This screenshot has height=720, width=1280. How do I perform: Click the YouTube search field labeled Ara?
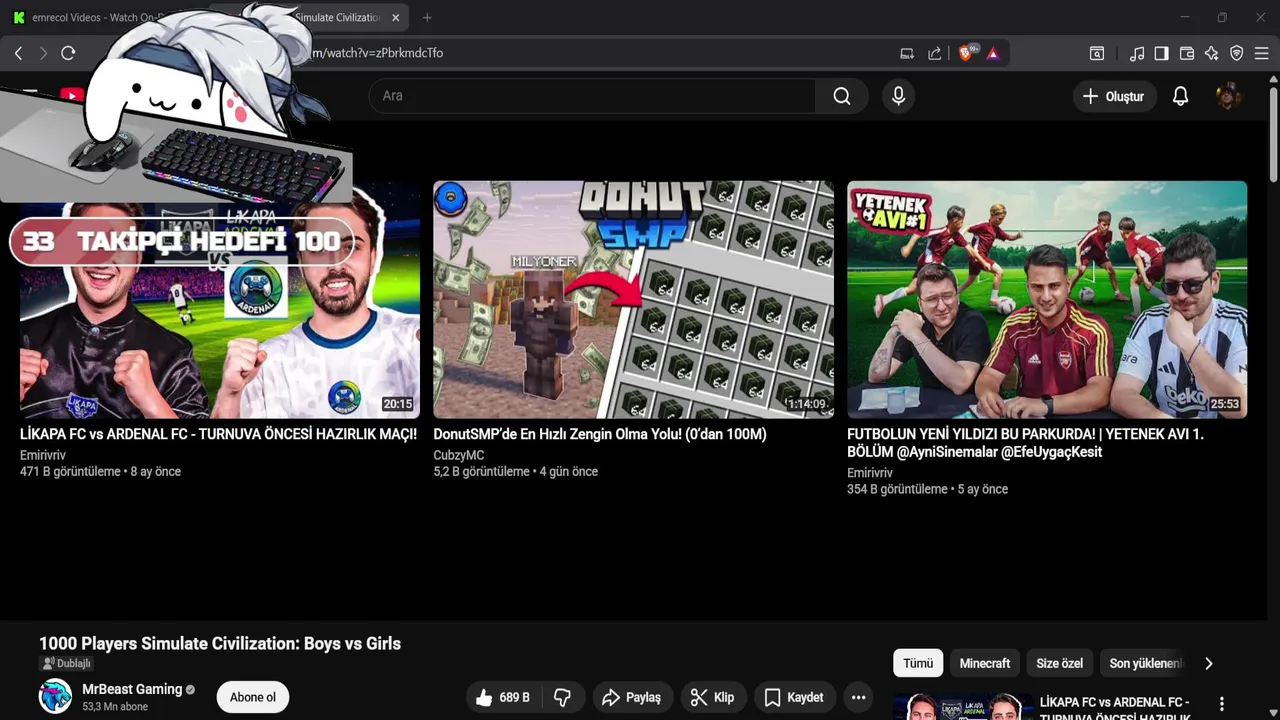click(x=592, y=96)
